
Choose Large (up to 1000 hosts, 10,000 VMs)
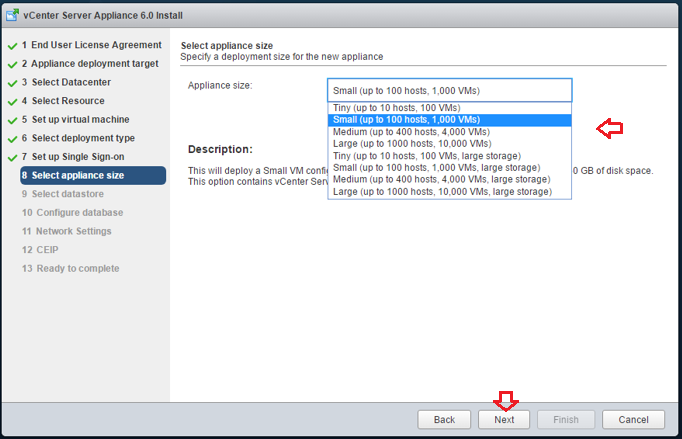click(449, 144)
